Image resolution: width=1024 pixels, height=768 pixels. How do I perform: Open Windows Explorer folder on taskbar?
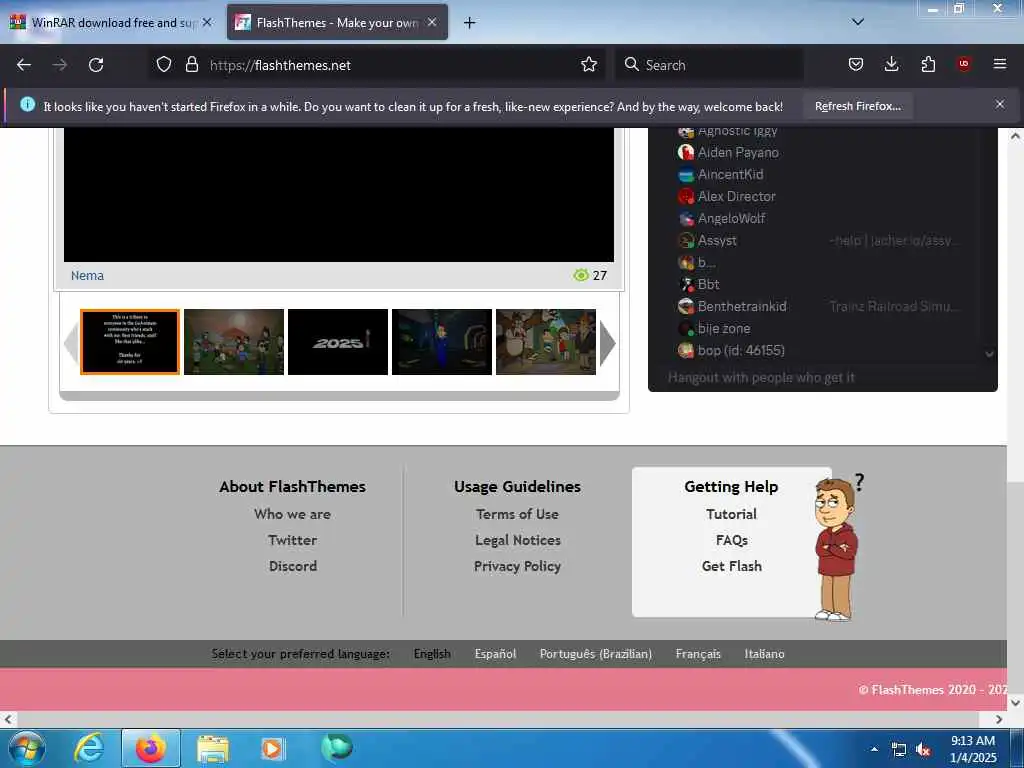click(213, 749)
